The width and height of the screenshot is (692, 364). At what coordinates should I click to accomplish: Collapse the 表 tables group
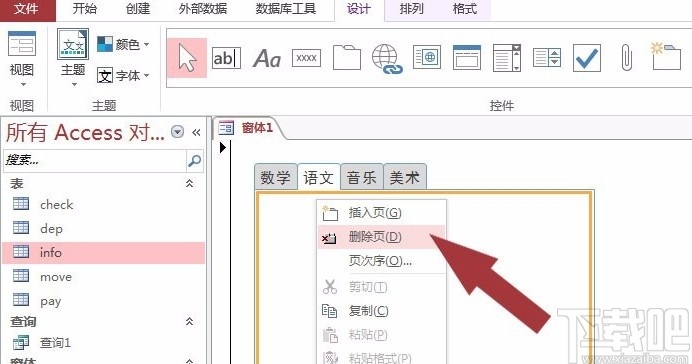[189, 183]
